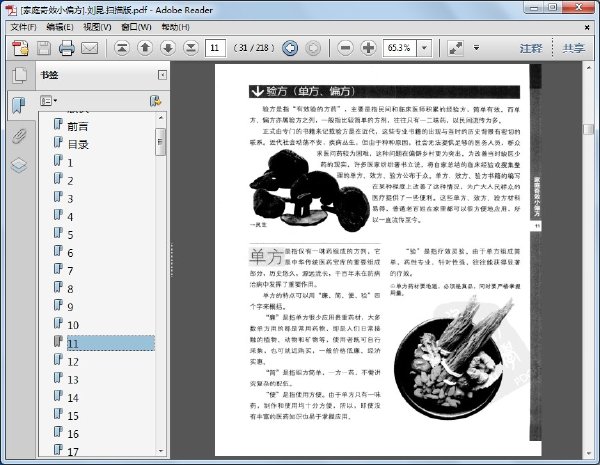
Task: Go to the previous page with the up arrow
Action: click(145, 48)
